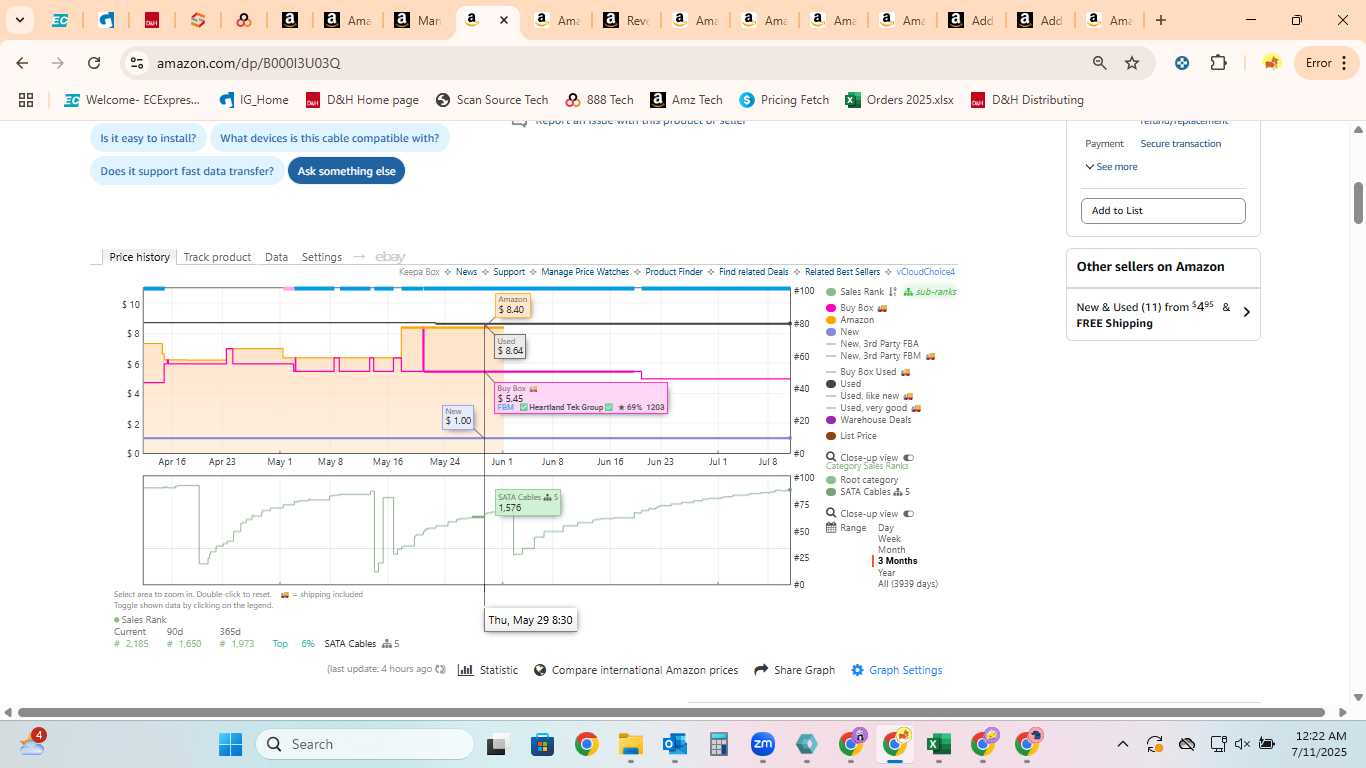
Task: Open Statistic bar chart icon
Action: click(465, 670)
